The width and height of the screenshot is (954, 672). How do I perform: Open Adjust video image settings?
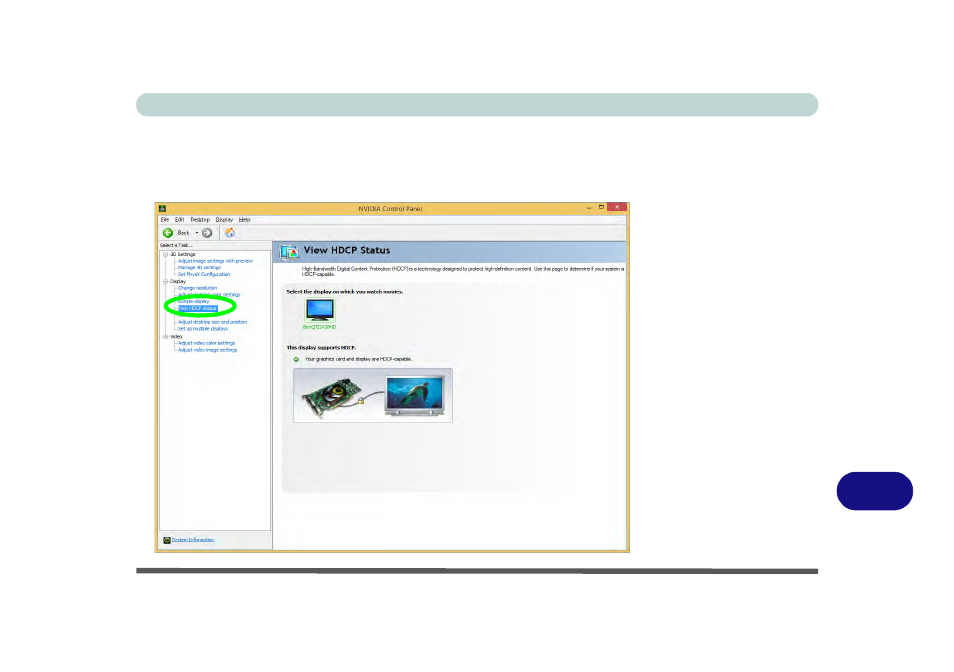207,350
